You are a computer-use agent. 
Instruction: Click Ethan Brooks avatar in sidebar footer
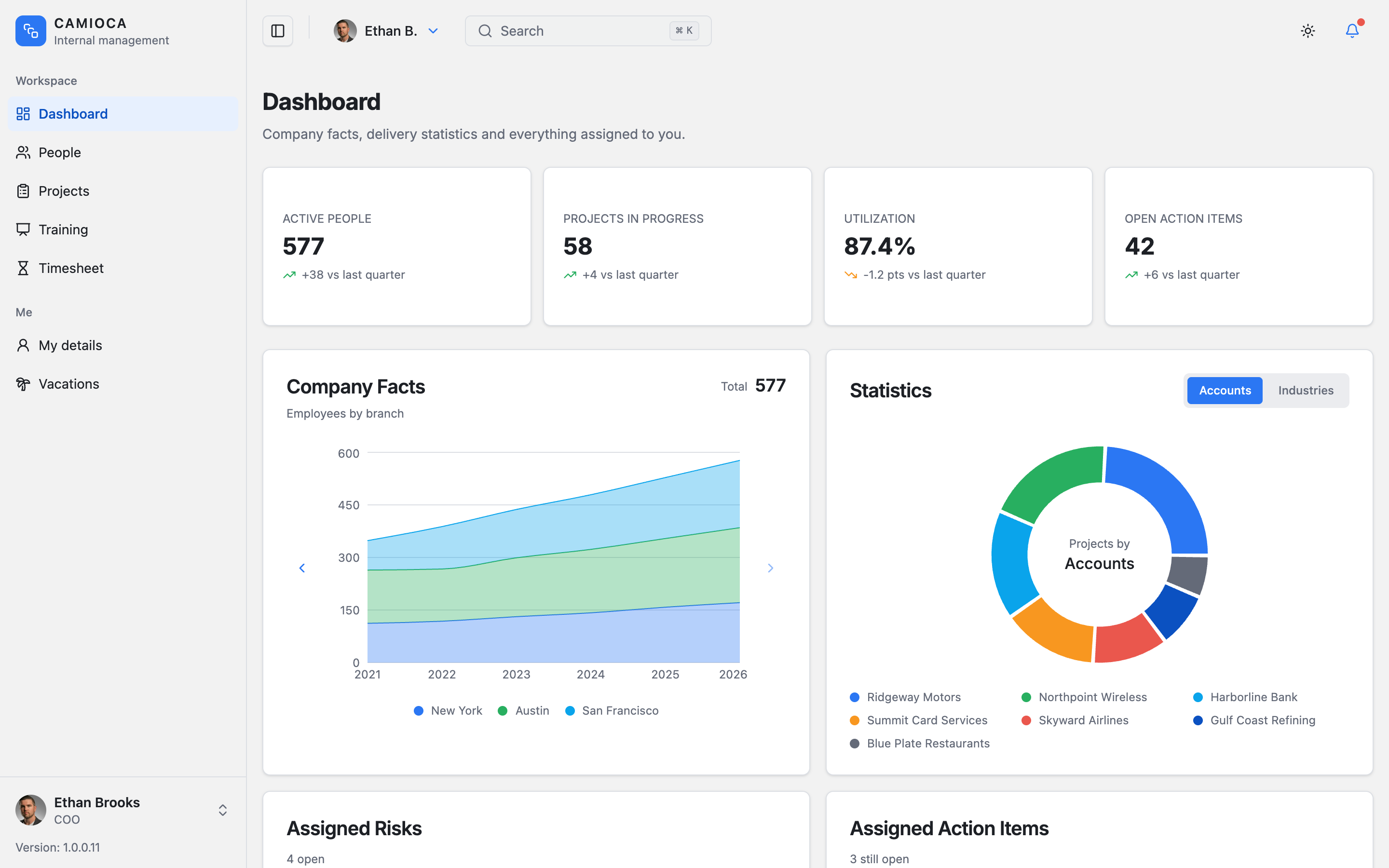(x=30, y=810)
